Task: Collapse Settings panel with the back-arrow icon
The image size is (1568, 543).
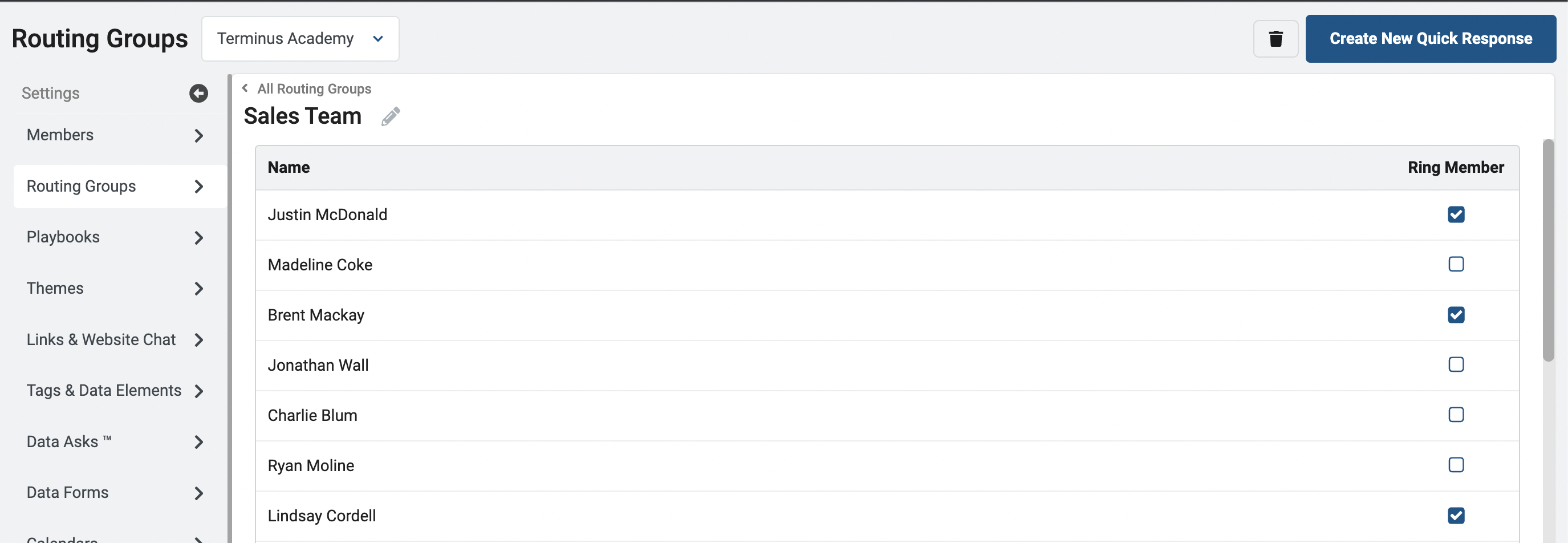Action: coord(198,93)
